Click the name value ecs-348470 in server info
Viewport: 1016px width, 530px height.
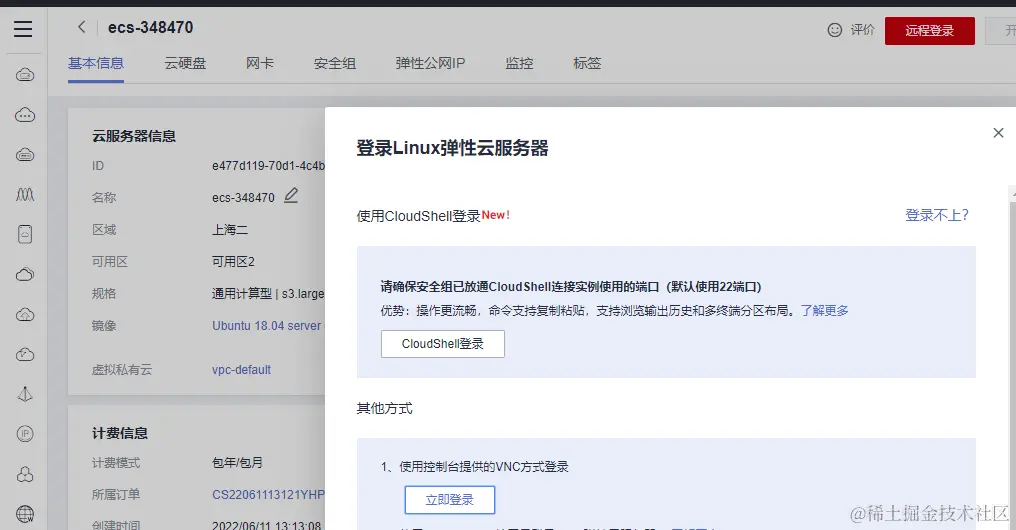click(x=243, y=198)
